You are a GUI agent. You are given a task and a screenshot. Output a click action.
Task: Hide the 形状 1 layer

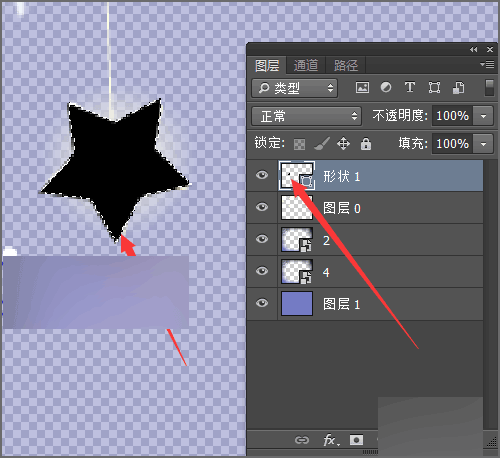tap(262, 175)
